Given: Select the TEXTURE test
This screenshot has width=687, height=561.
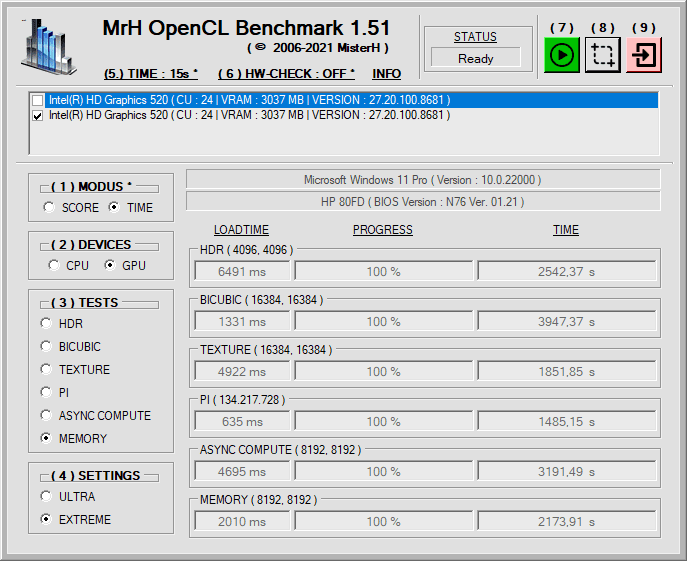Looking at the screenshot, I should coord(75,369).
